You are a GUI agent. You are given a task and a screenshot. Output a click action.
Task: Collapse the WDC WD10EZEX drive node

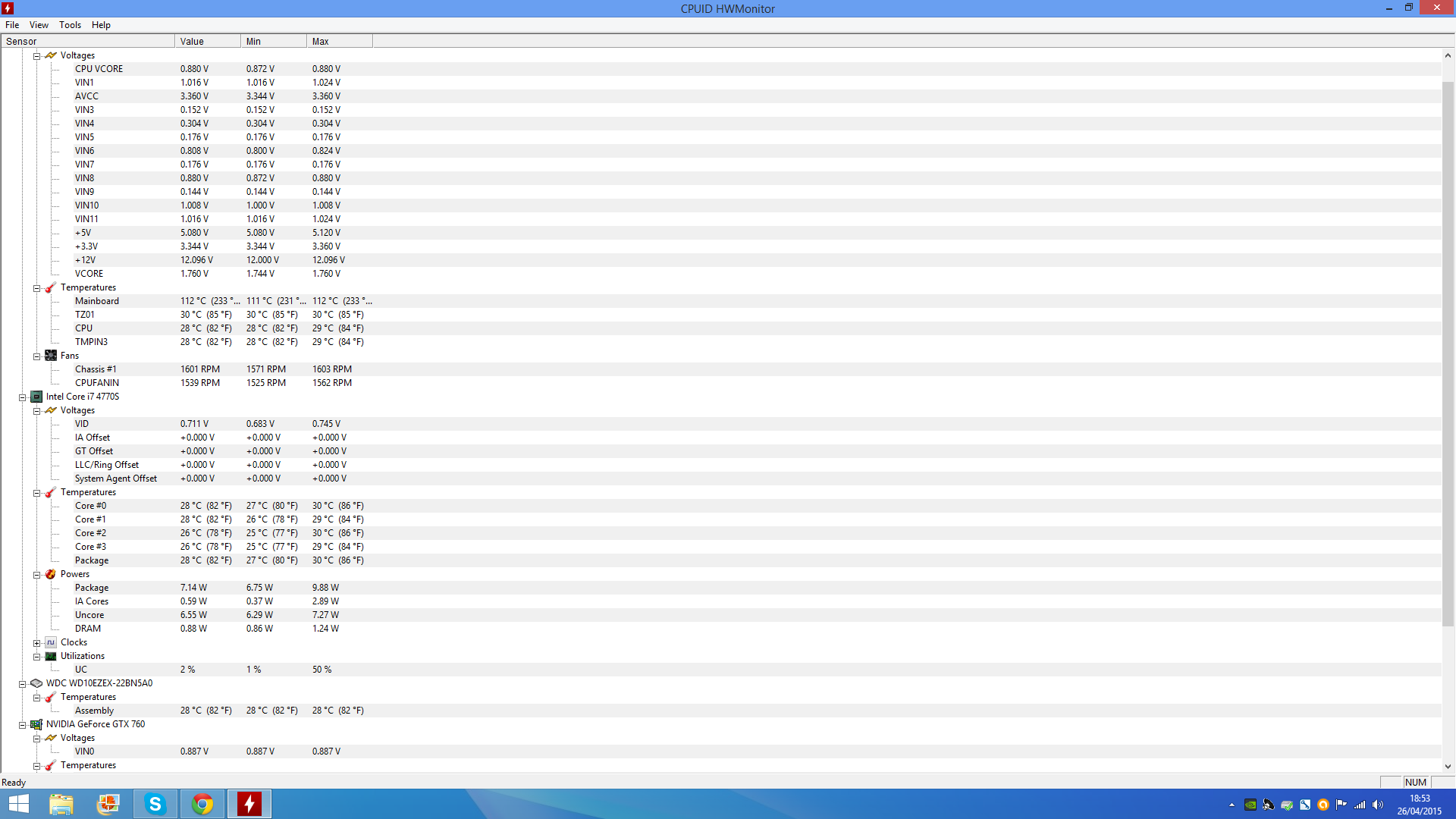coord(22,684)
